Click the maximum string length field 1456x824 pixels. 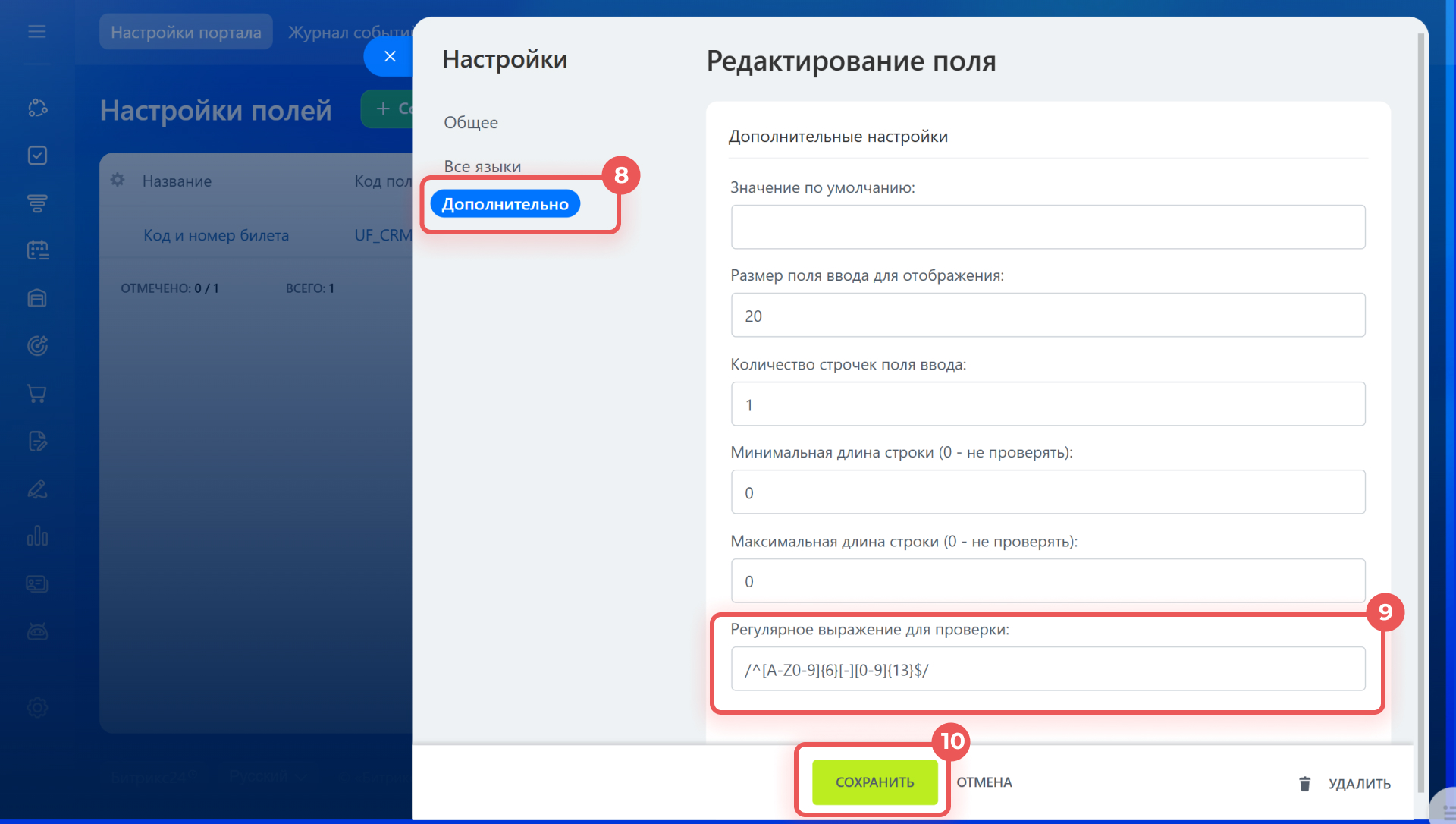[x=1047, y=581]
